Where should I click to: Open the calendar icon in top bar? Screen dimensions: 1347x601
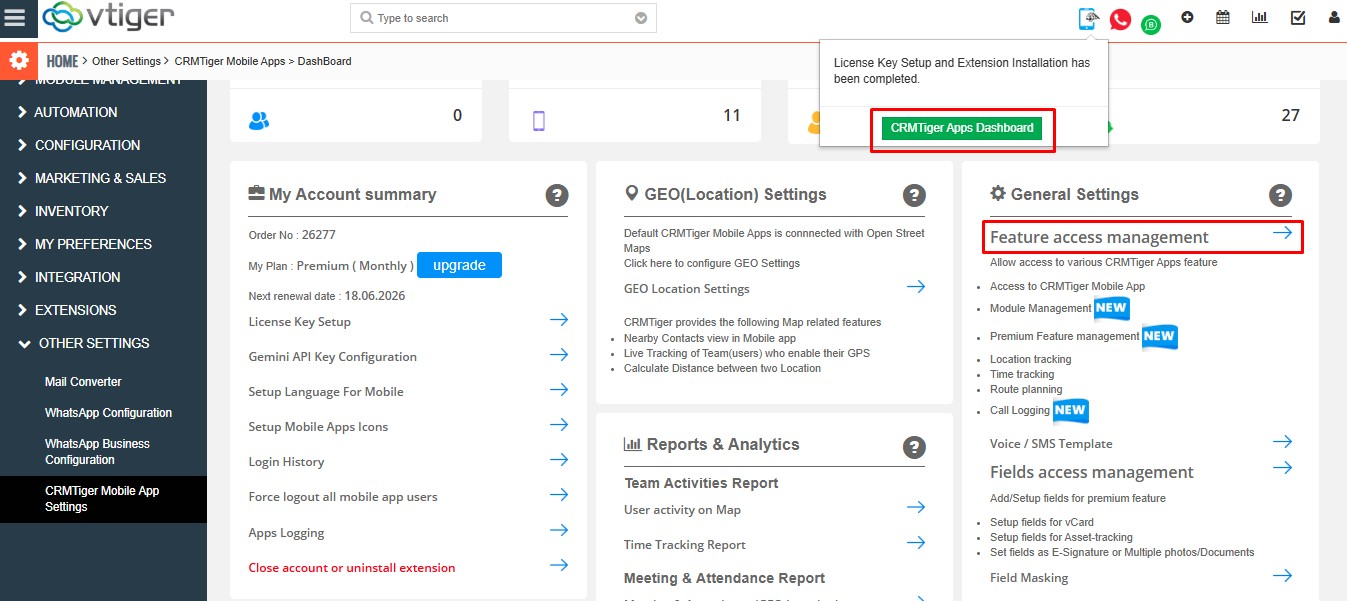(1222, 17)
